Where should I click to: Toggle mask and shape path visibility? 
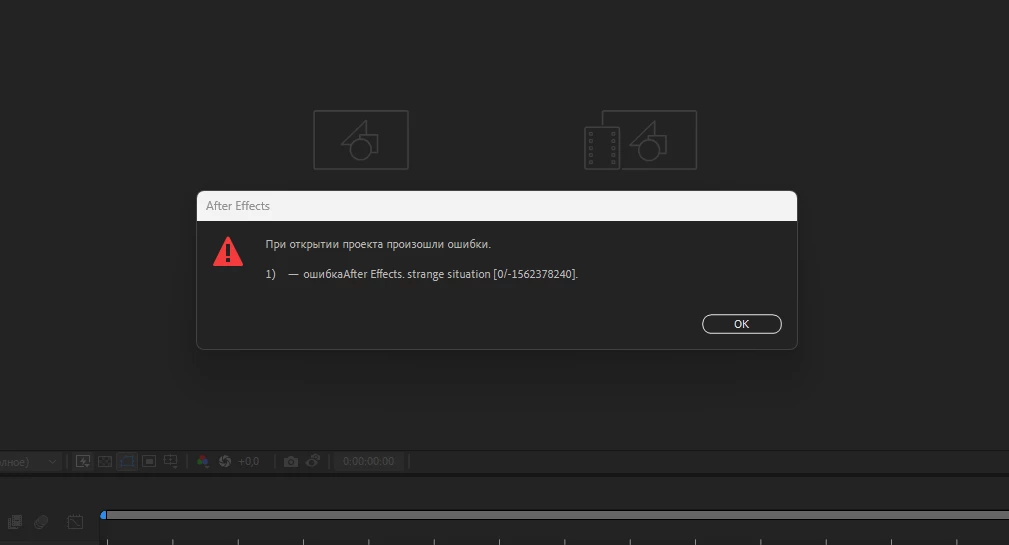(x=127, y=461)
